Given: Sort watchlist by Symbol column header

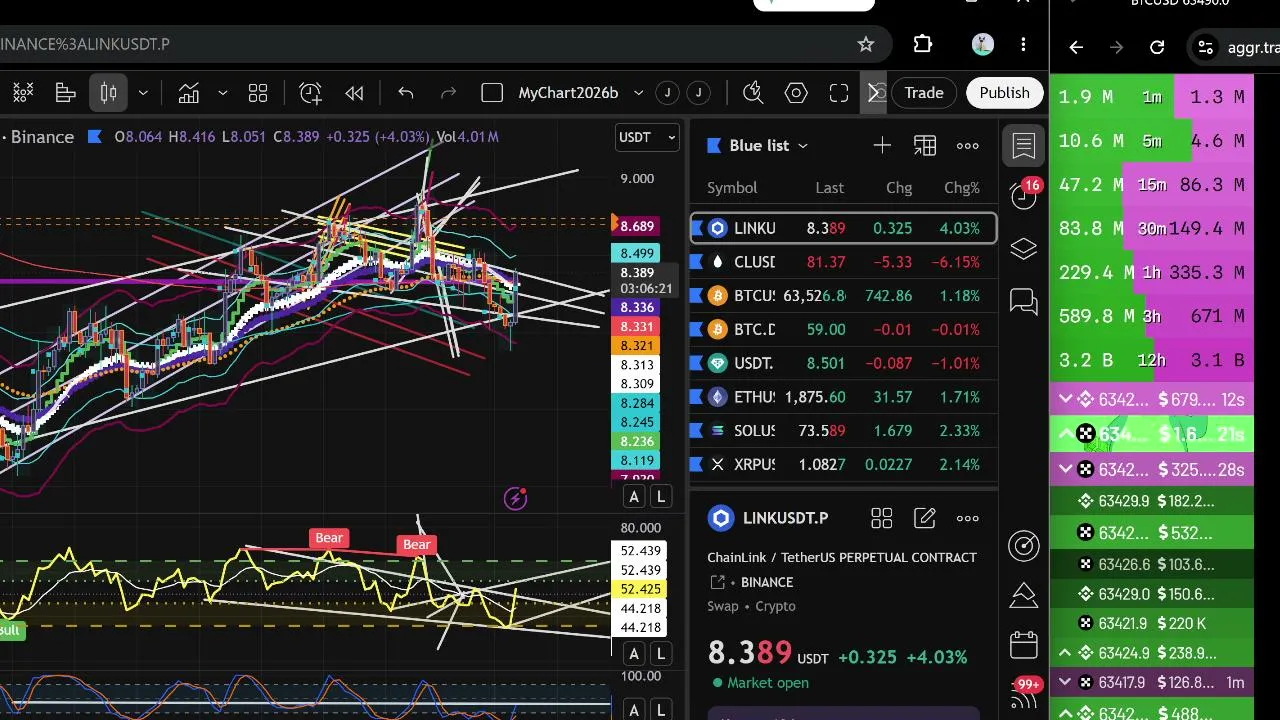Looking at the screenshot, I should tap(732, 188).
